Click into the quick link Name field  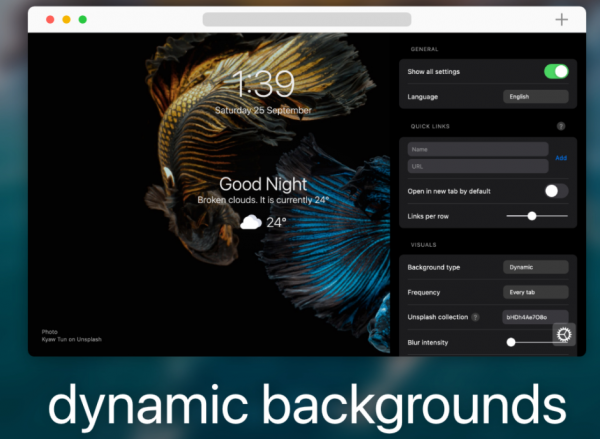[x=478, y=149]
